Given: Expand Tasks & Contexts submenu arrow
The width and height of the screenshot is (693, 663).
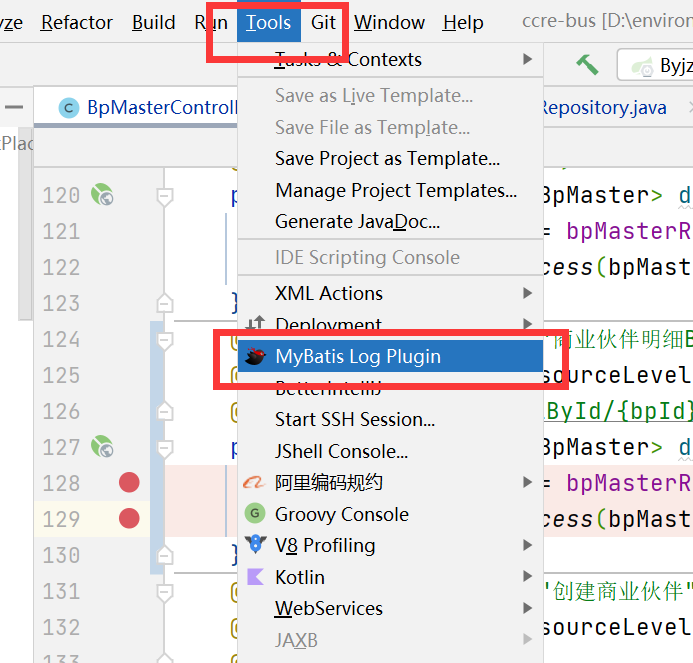Looking at the screenshot, I should pyautogui.click(x=527, y=59).
